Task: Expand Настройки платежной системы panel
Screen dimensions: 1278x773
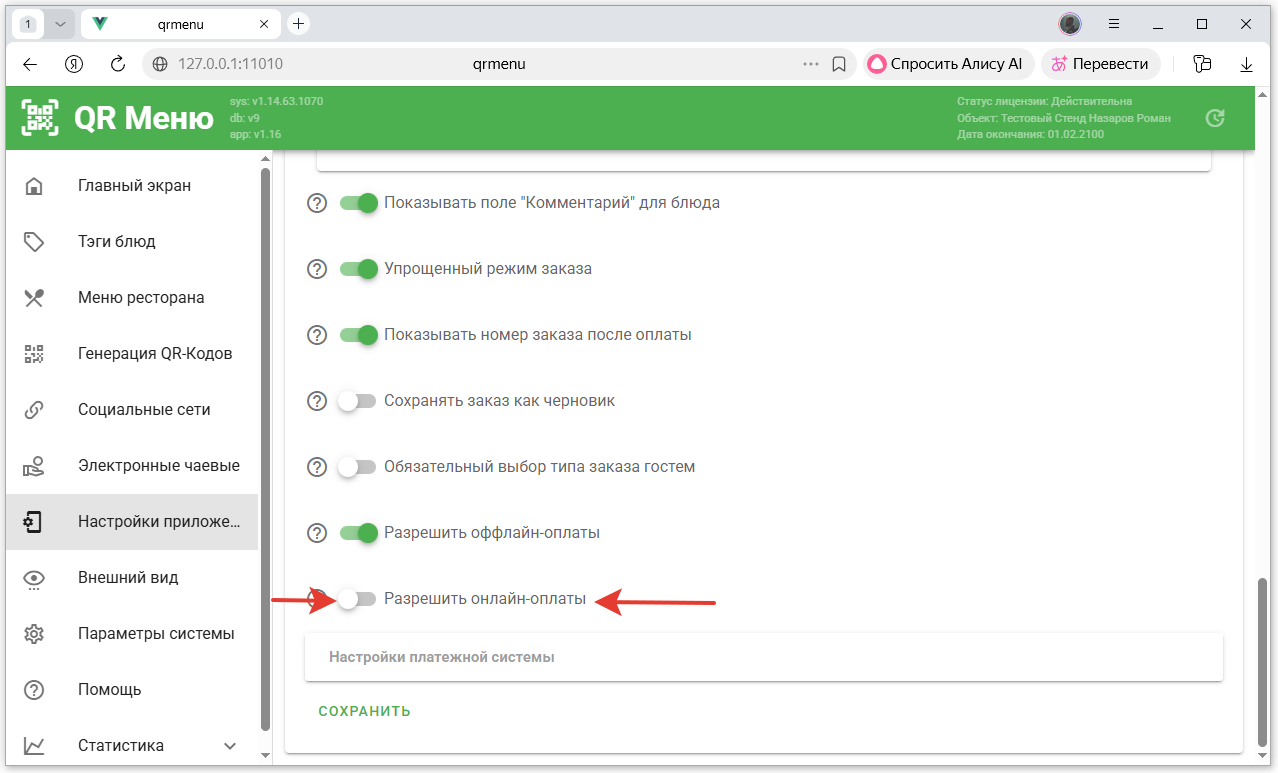Action: (x=763, y=657)
